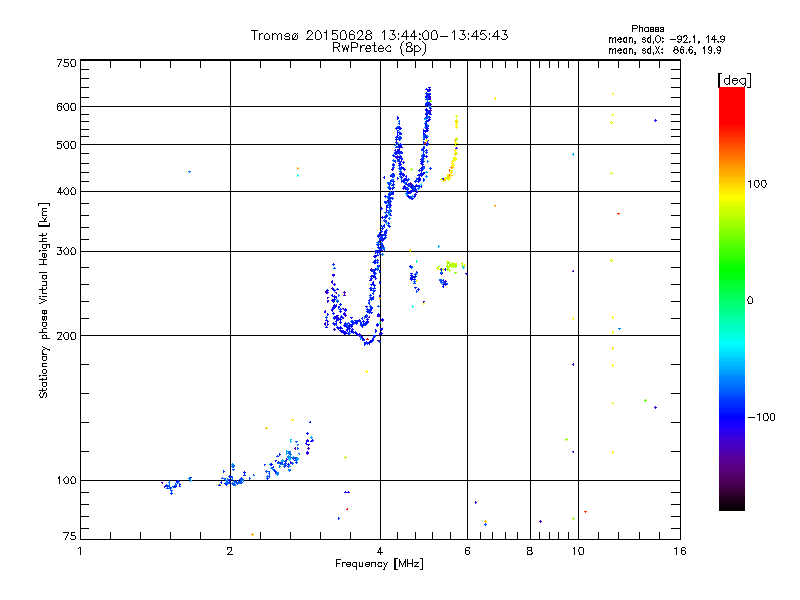Click the y-axis tick label '750'
Image resolution: width=800 pixels, height=600 pixels.
pyautogui.click(x=66, y=63)
